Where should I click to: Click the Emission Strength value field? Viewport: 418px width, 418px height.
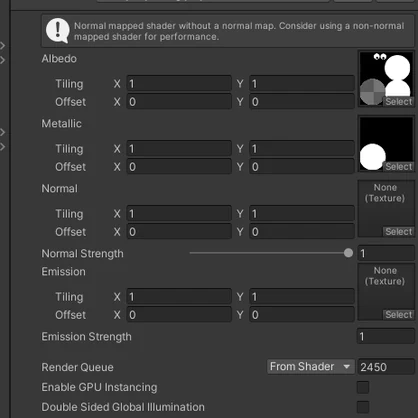(x=386, y=336)
